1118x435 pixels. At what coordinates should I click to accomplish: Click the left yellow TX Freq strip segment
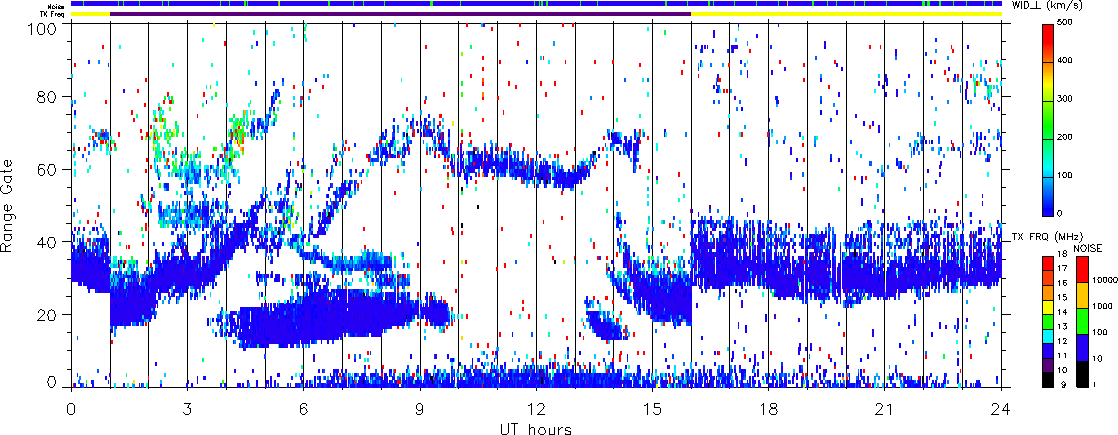(x=91, y=14)
